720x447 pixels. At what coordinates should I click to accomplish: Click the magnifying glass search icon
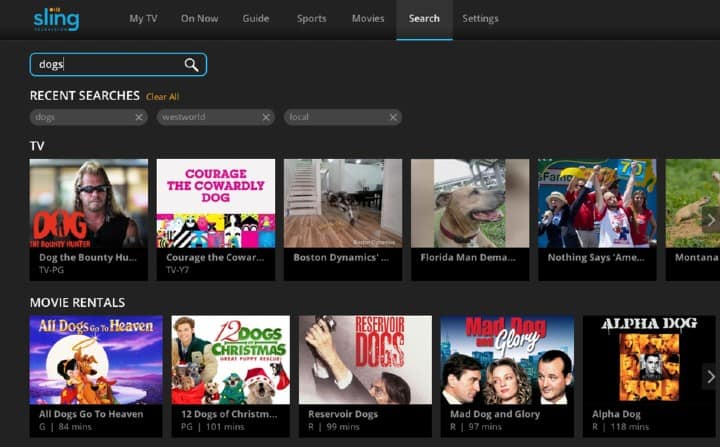[x=191, y=65]
